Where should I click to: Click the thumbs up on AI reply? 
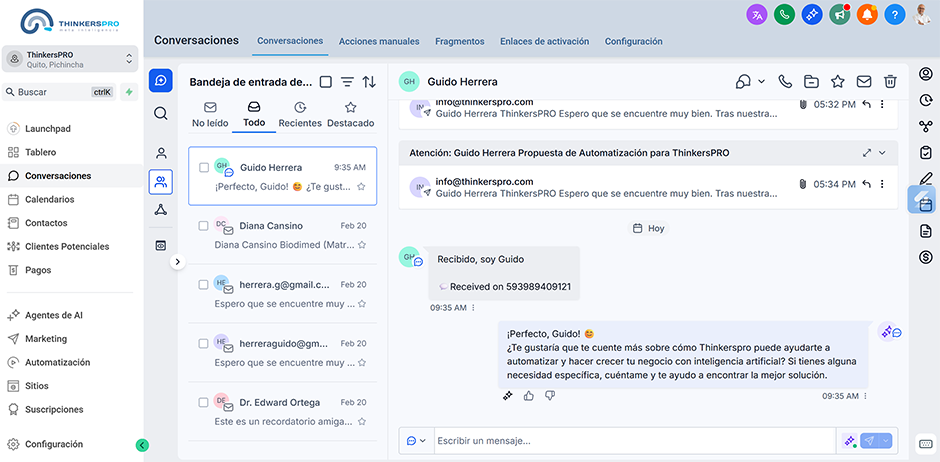[x=528, y=396]
